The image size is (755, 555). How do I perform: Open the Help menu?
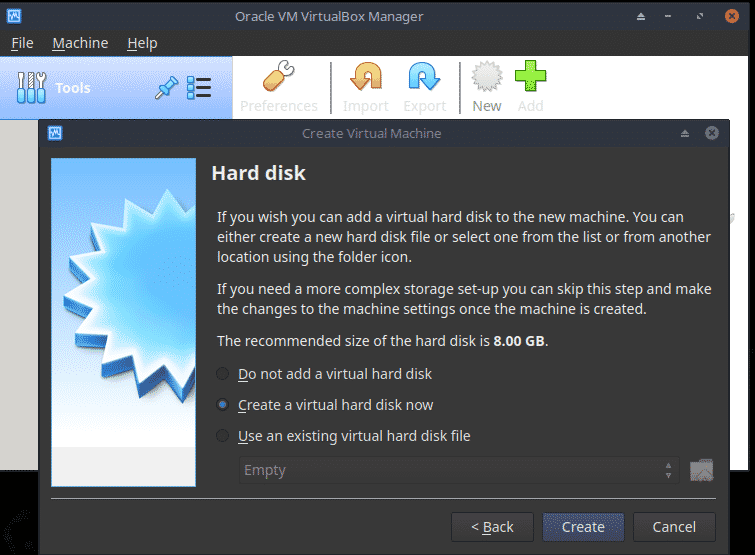(142, 43)
